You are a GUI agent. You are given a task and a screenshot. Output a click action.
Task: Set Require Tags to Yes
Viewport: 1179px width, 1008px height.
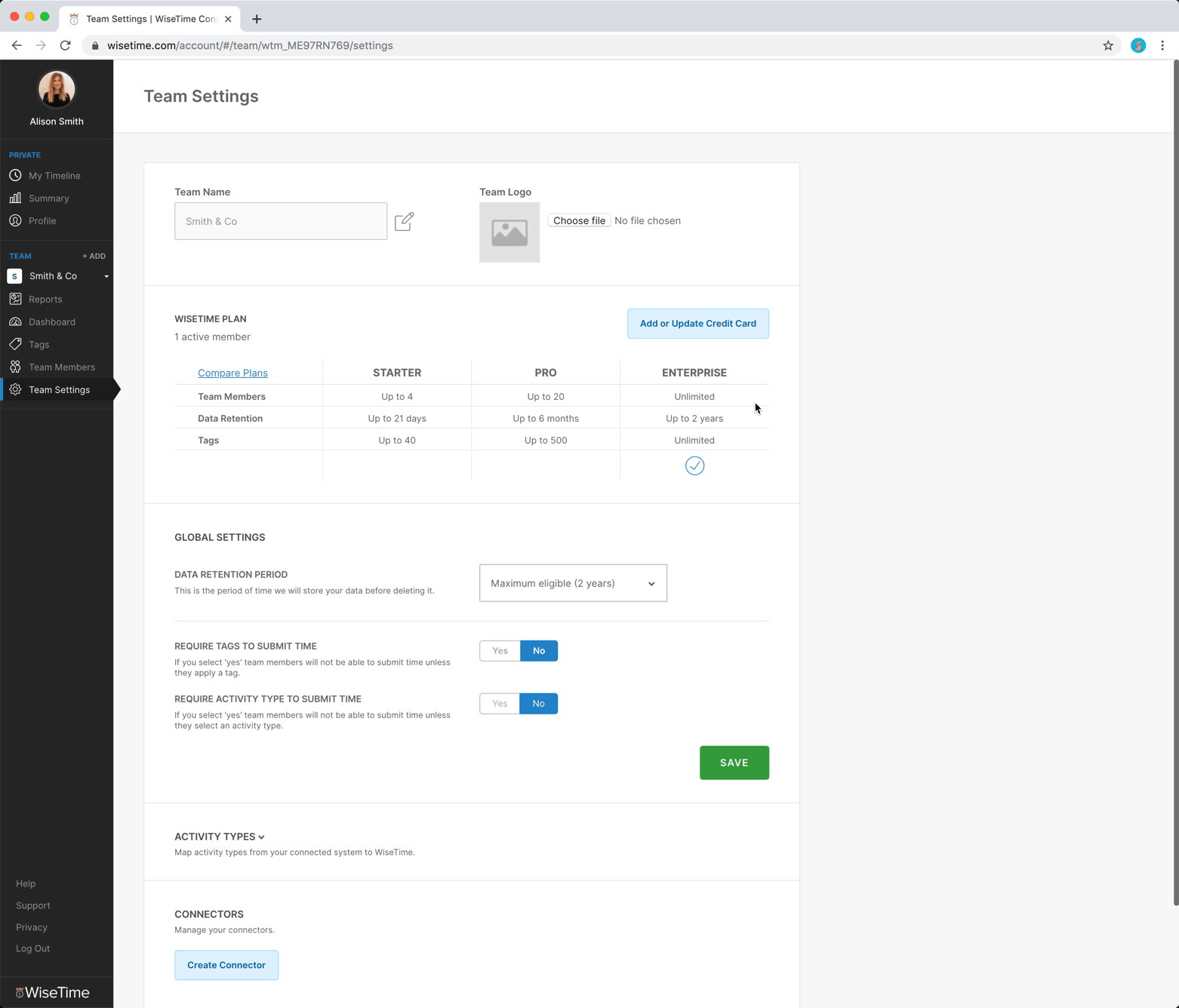pos(500,650)
